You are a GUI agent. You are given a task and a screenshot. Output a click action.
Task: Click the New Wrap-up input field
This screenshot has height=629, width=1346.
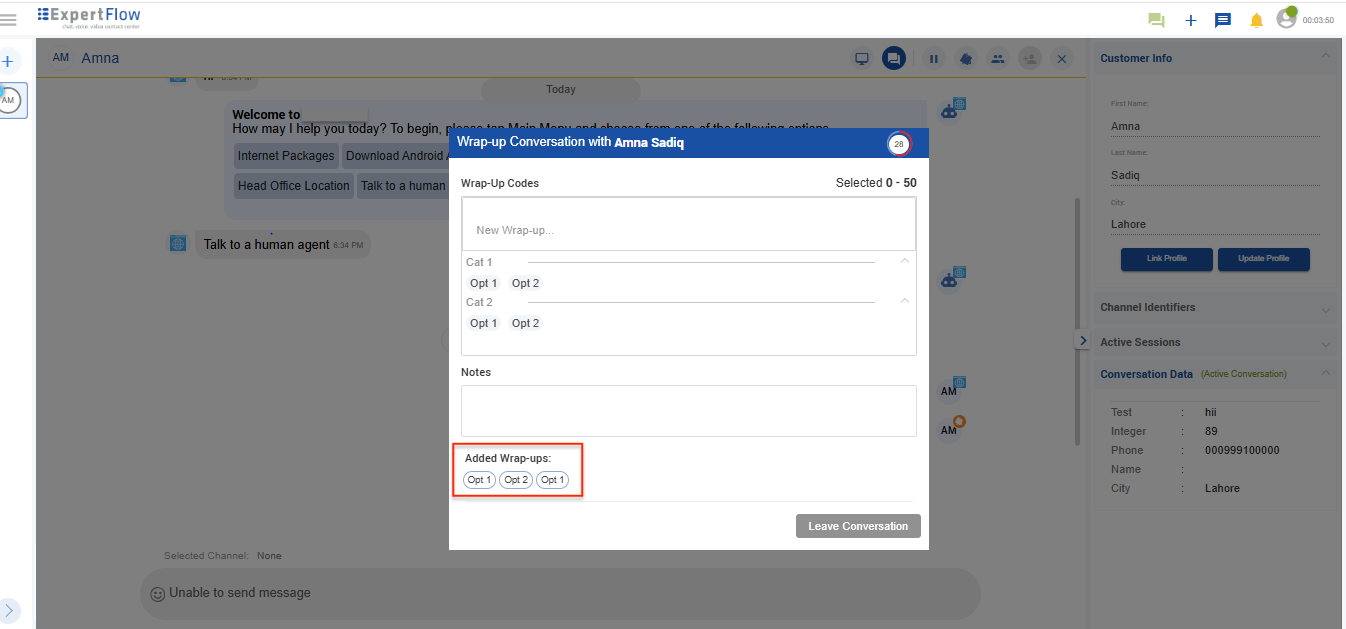688,230
